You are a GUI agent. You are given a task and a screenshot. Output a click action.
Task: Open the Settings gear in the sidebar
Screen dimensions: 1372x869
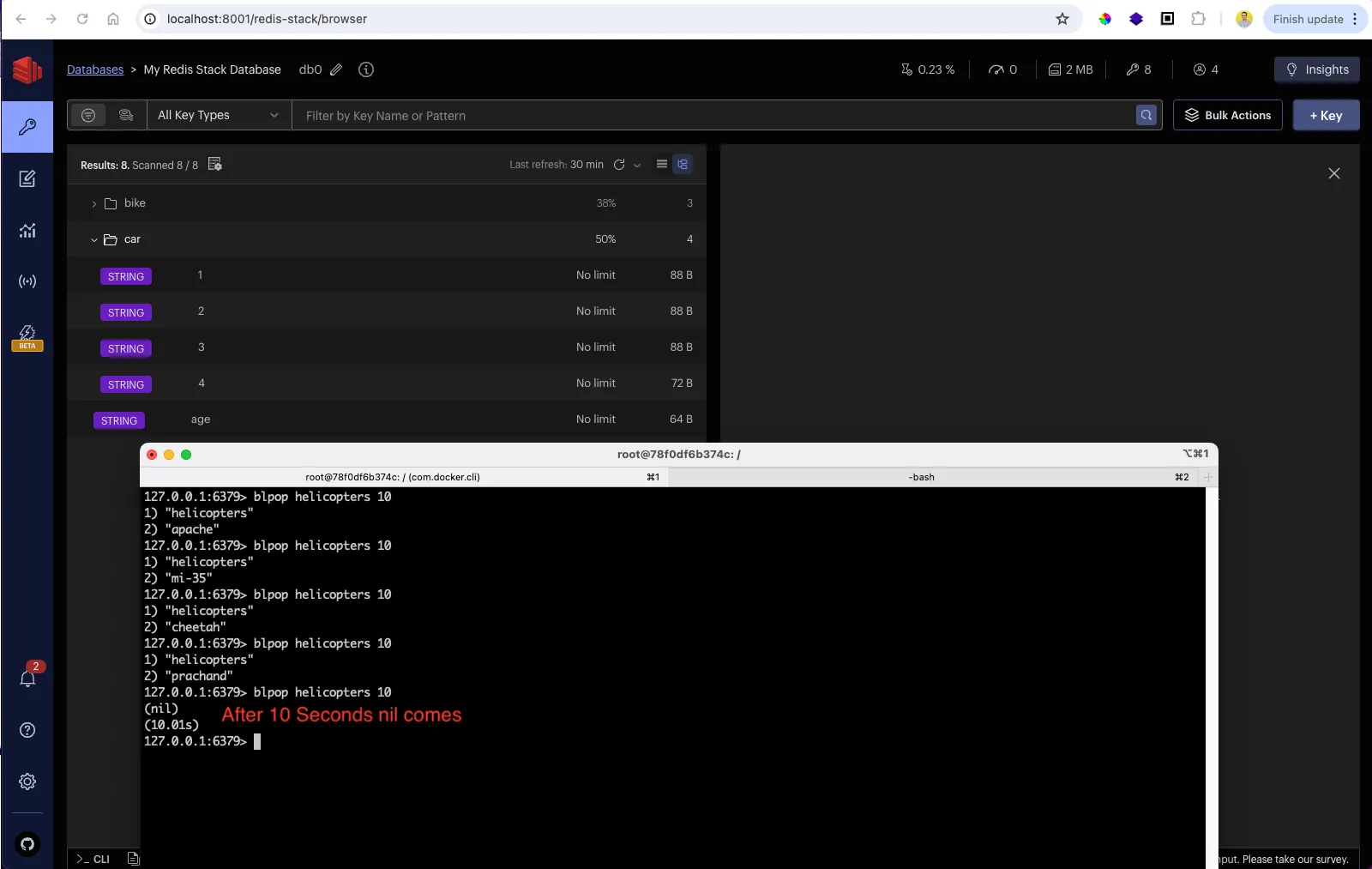click(27, 781)
